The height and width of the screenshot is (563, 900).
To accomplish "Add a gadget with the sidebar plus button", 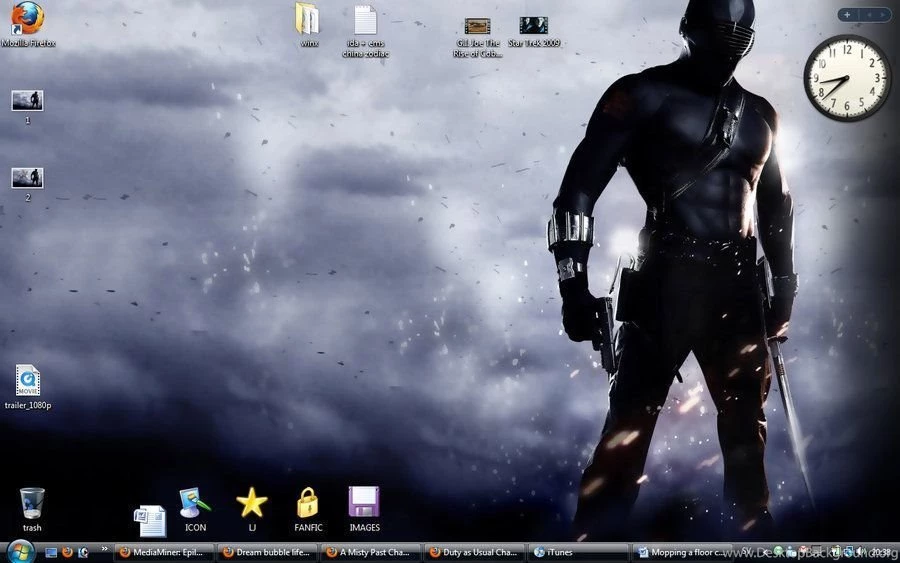I will [847, 15].
